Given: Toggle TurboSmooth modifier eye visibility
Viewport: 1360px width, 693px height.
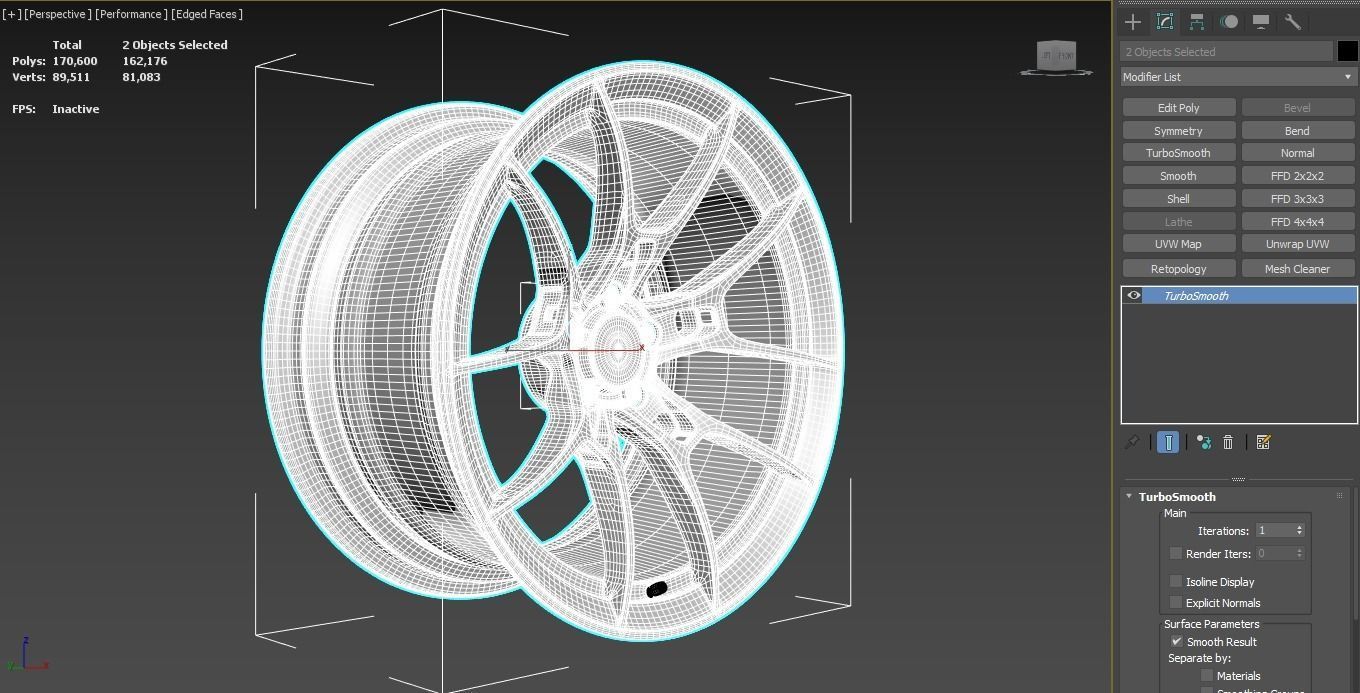Looking at the screenshot, I should coord(1133,295).
